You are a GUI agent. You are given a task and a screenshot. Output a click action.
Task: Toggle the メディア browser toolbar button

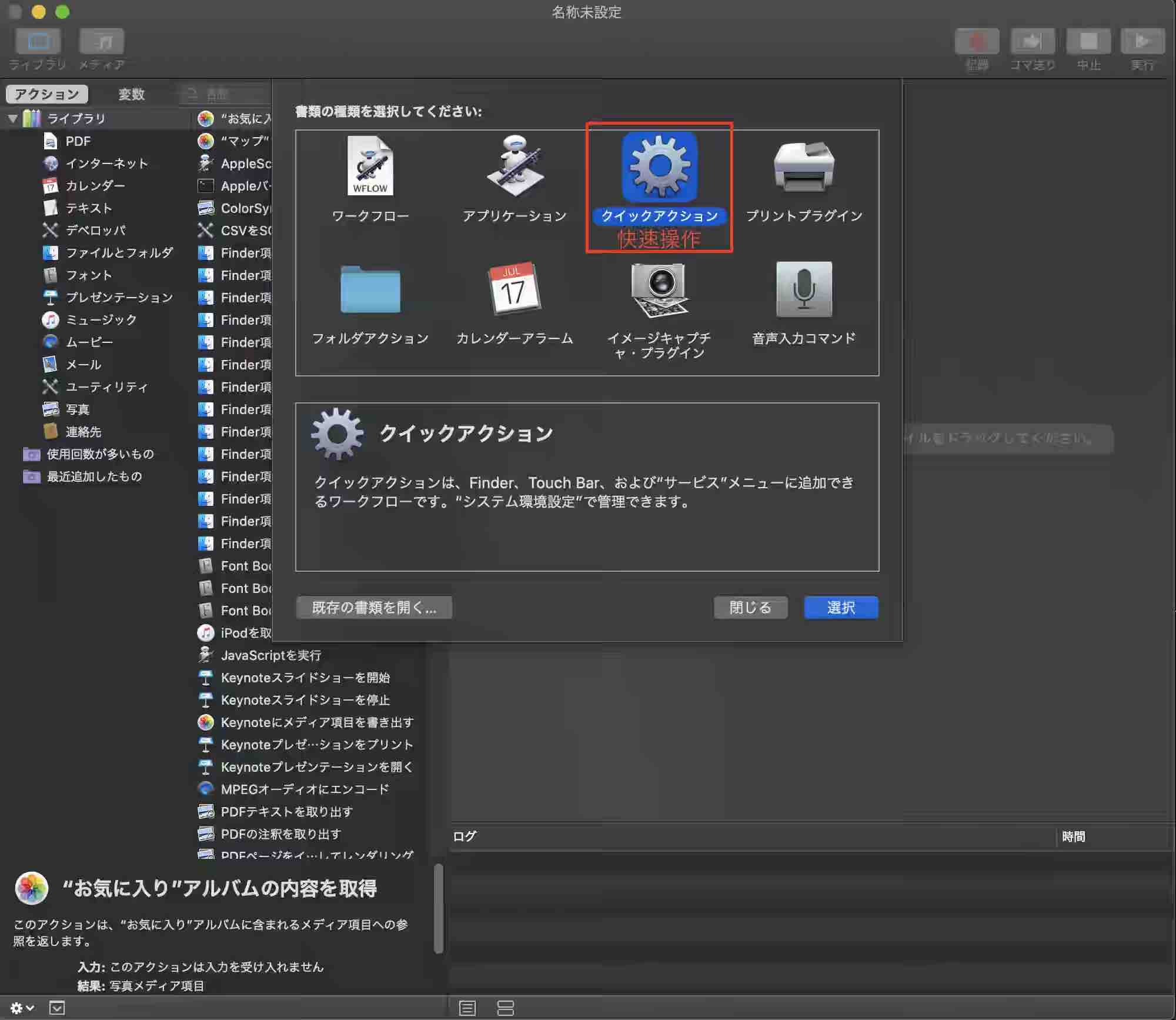click(102, 42)
